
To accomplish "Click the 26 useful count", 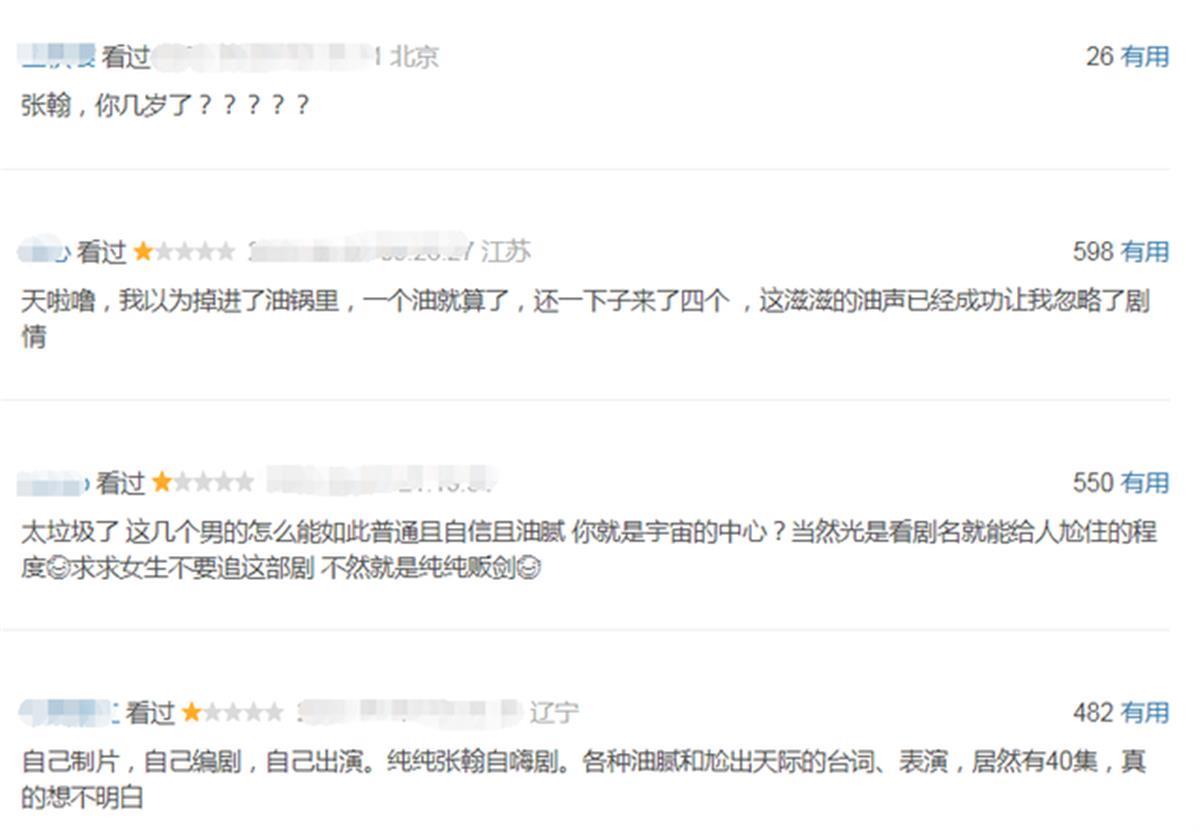I will (1099, 56).
